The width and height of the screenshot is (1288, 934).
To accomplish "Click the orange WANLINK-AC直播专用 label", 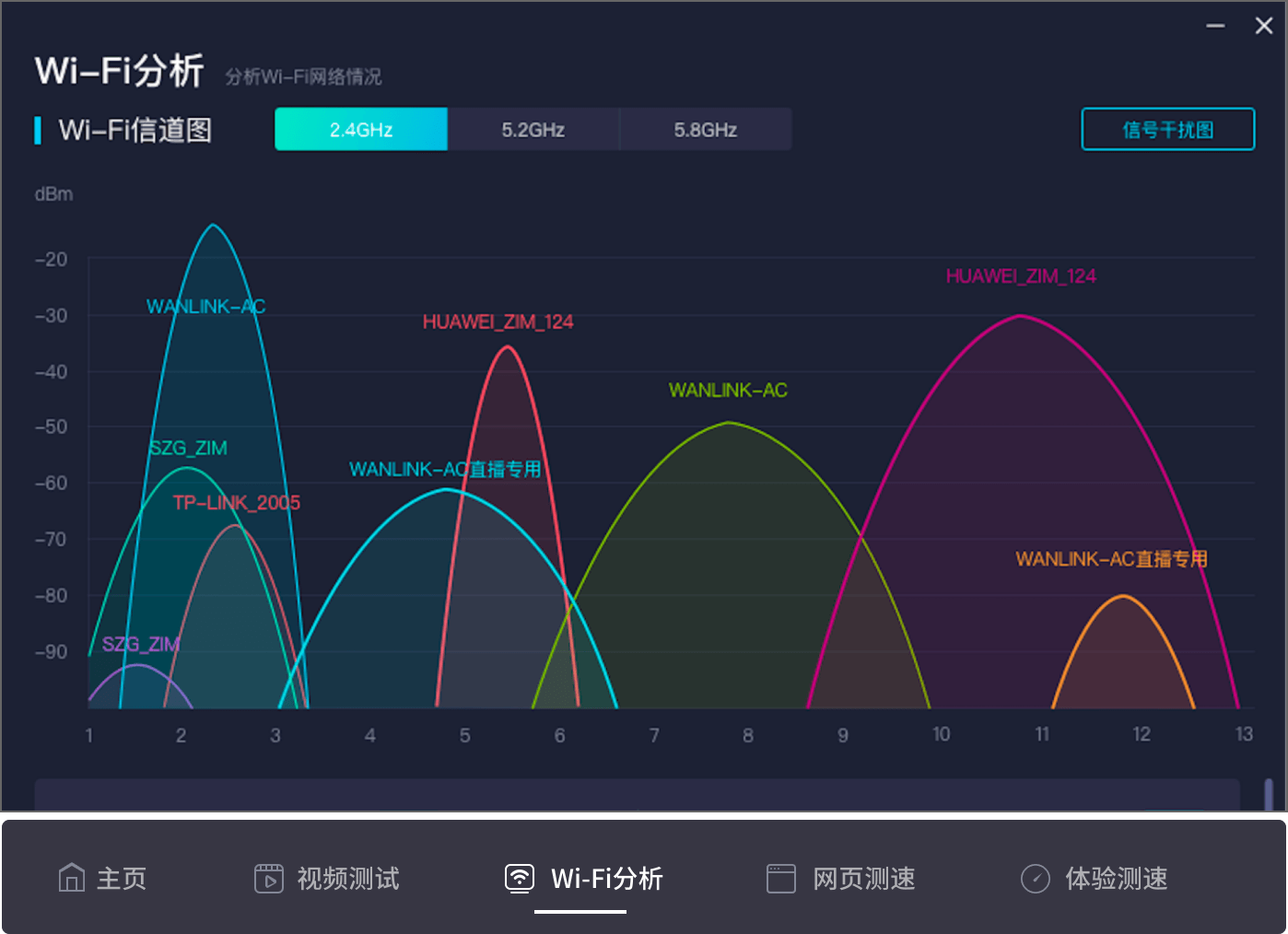I will tap(1111, 559).
